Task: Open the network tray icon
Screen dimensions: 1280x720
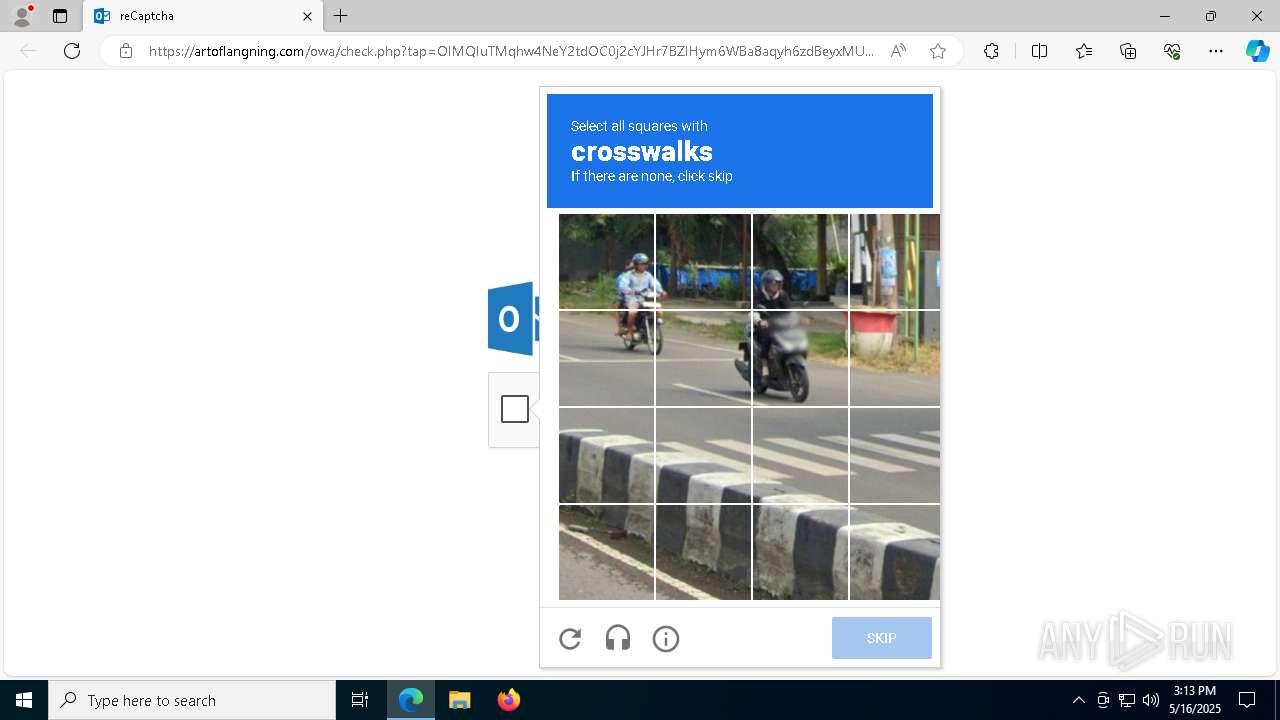Action: (1127, 700)
